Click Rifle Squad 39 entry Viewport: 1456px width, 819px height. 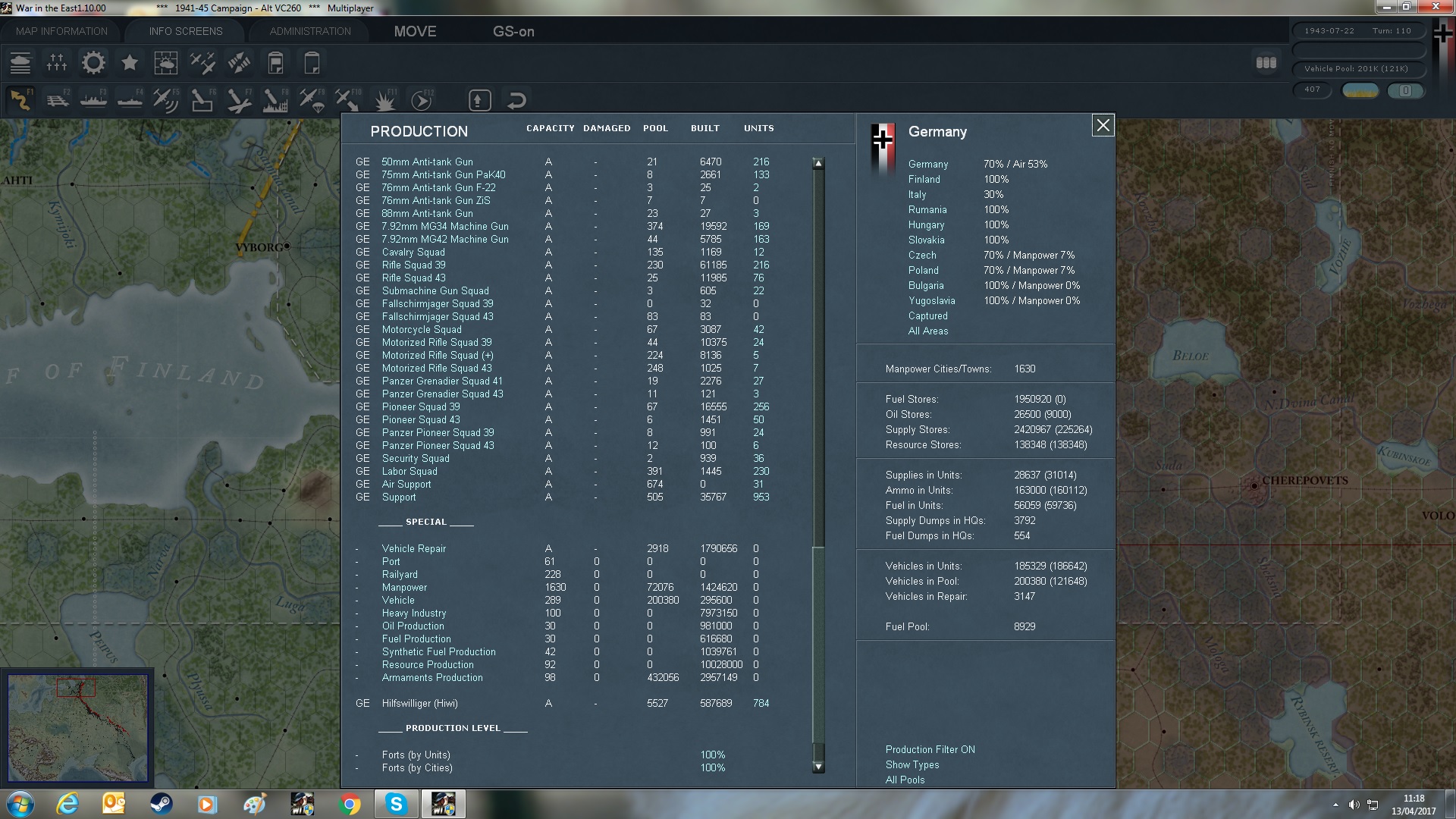tap(413, 265)
